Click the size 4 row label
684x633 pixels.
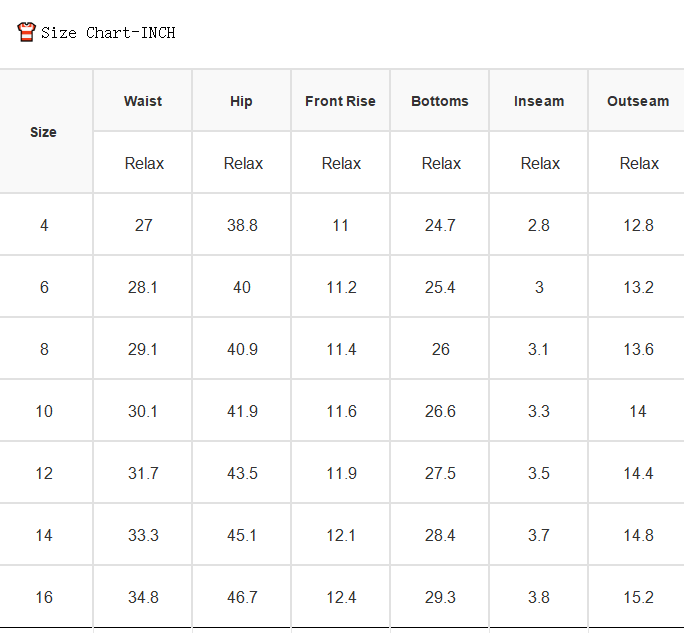(x=44, y=225)
